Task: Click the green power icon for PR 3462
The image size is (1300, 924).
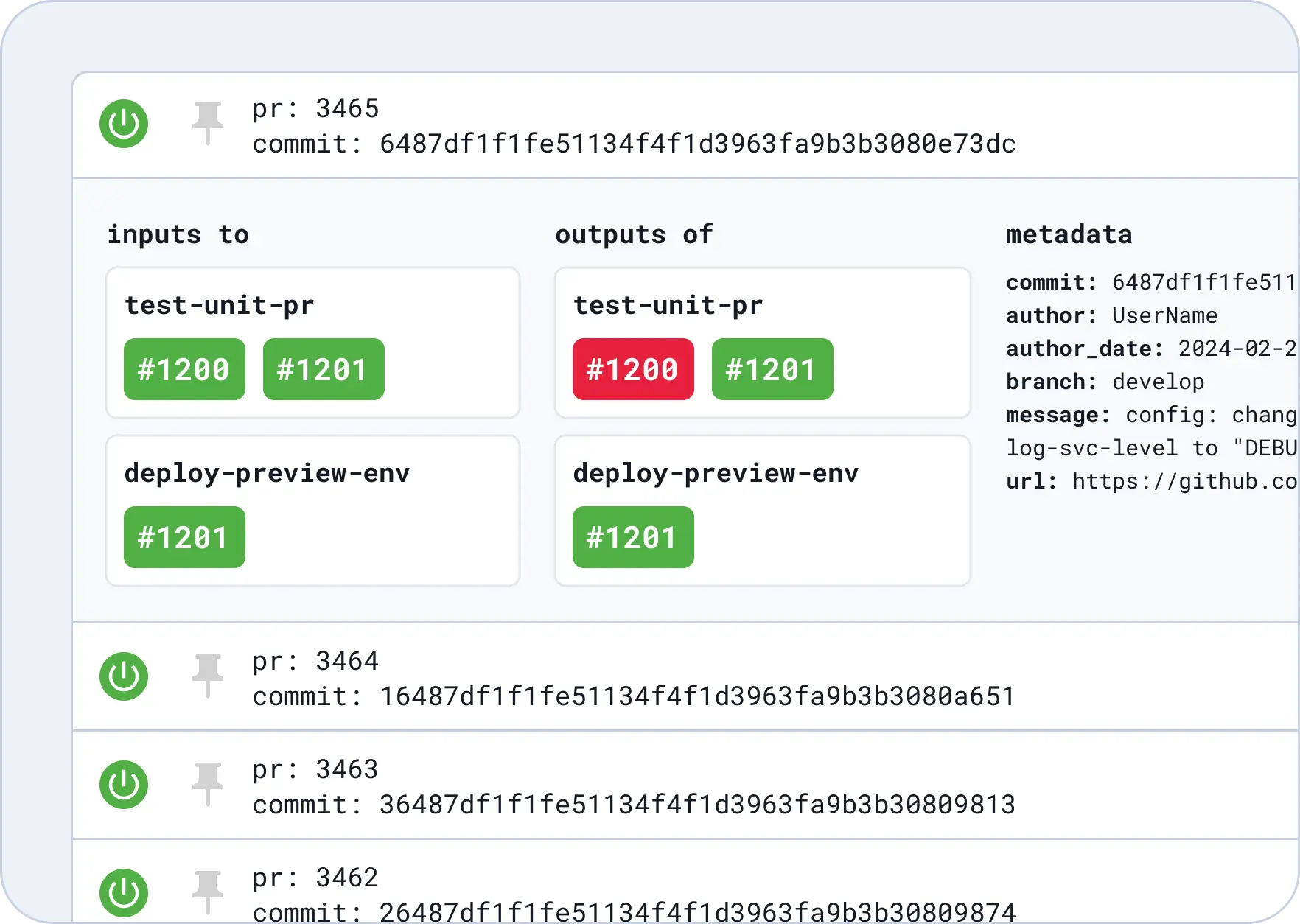Action: 124,893
